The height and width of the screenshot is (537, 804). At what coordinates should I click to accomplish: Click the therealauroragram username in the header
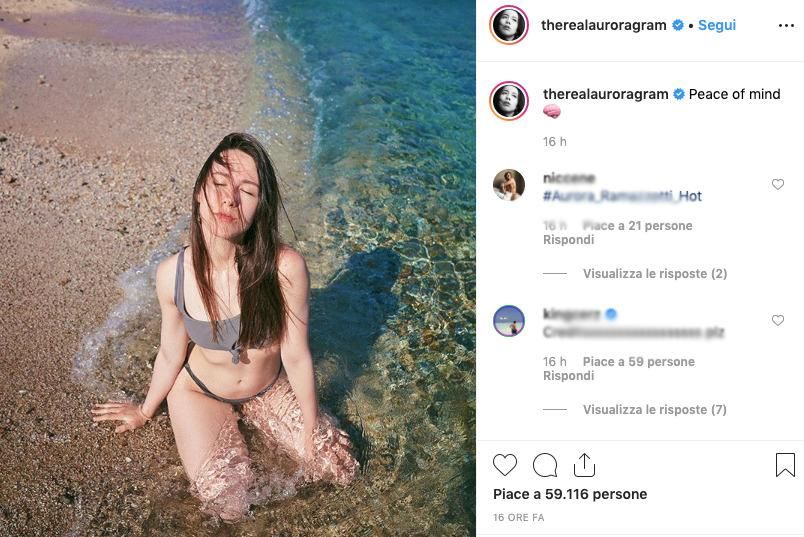pyautogui.click(x=604, y=25)
